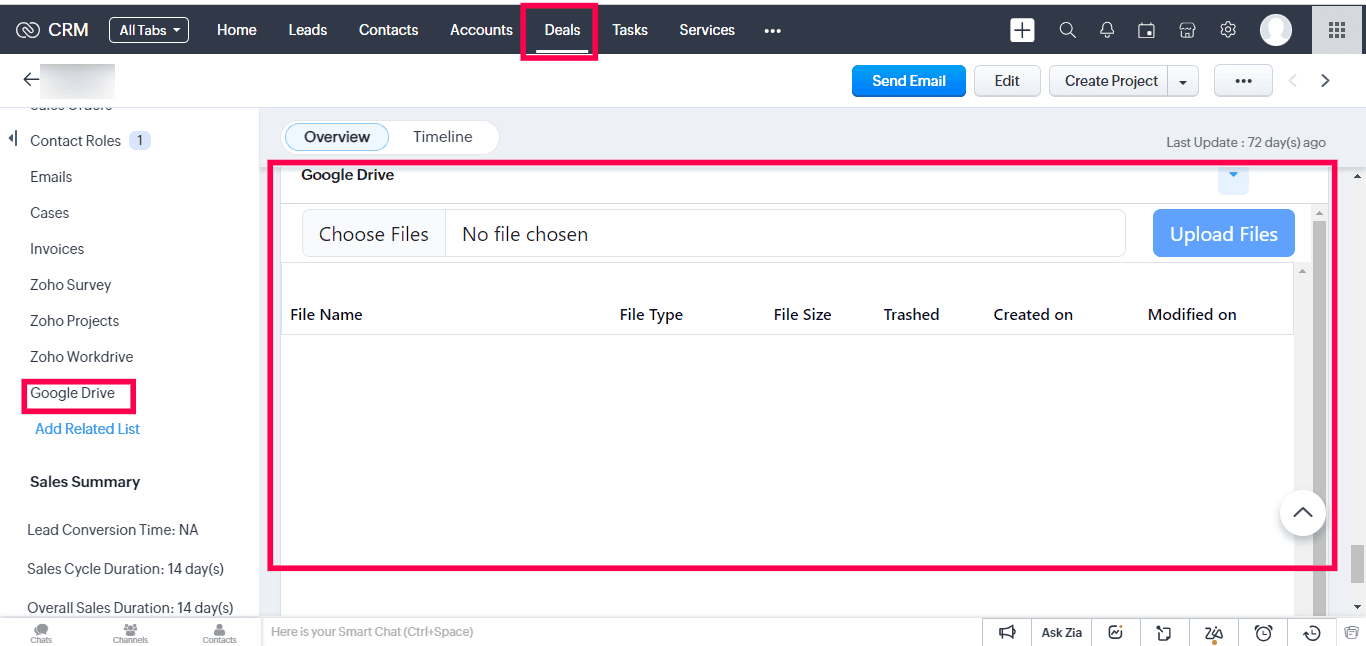Click the File Name column header
This screenshot has height=646, width=1366.
pyautogui.click(x=326, y=314)
